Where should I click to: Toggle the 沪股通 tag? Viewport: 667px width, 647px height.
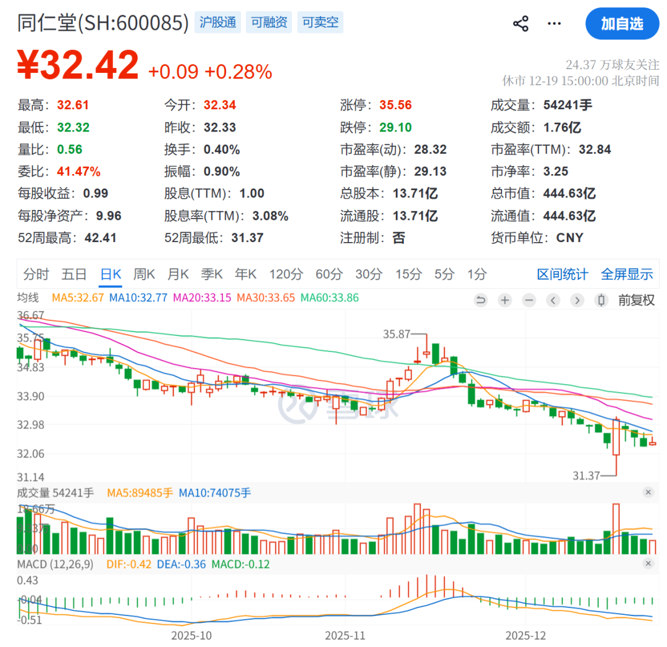click(217, 22)
